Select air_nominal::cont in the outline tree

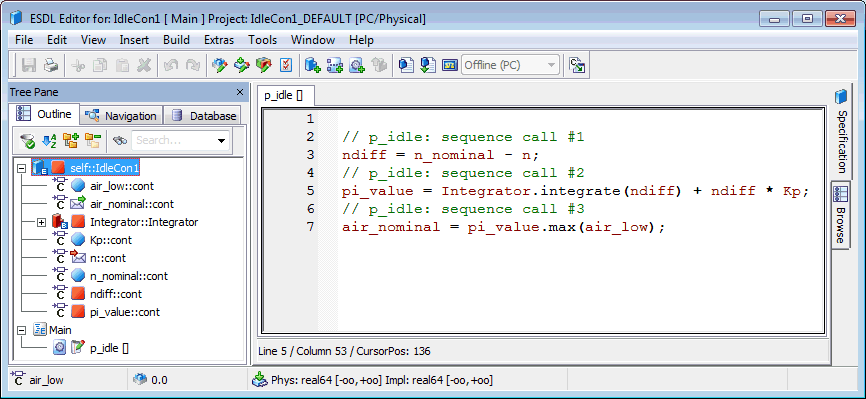click(132, 204)
